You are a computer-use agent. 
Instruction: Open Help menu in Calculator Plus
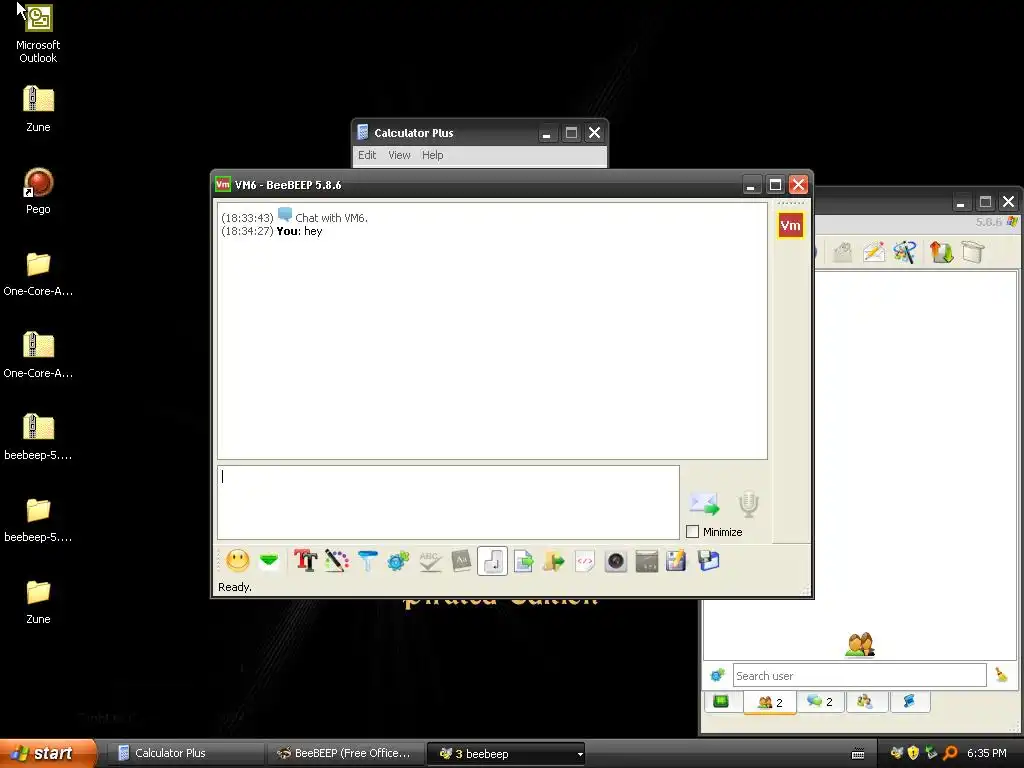tap(432, 155)
